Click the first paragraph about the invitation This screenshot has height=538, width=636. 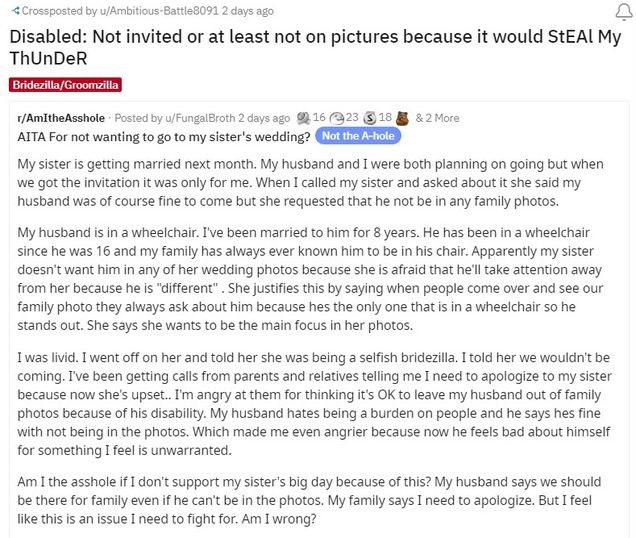(x=310, y=183)
